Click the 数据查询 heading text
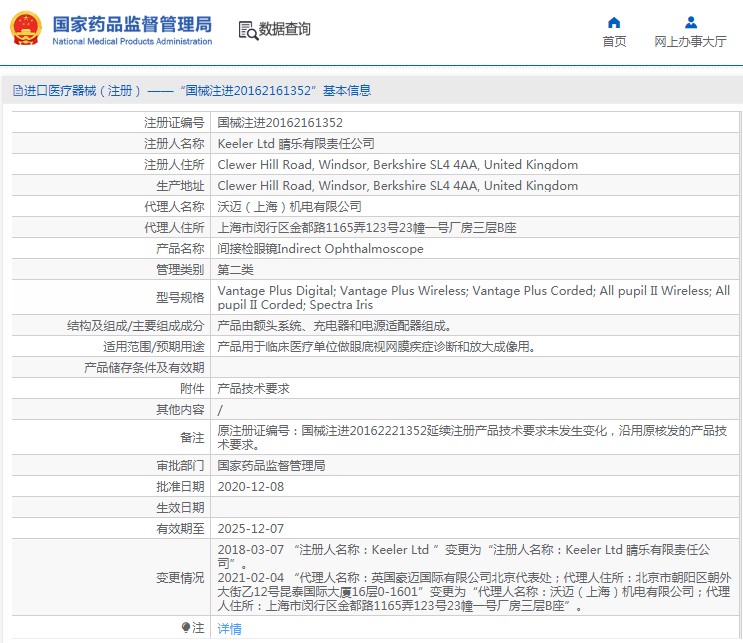Image resolution: width=743 pixels, height=643 pixels. tap(285, 30)
